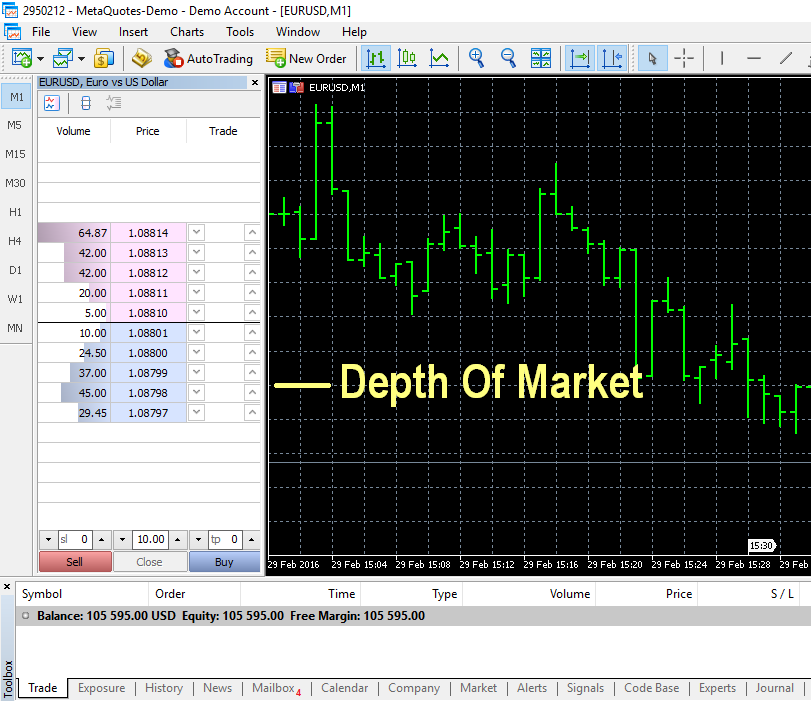811x701 pixels.
Task: Switch to the Mailbox tab
Action: pos(276,688)
